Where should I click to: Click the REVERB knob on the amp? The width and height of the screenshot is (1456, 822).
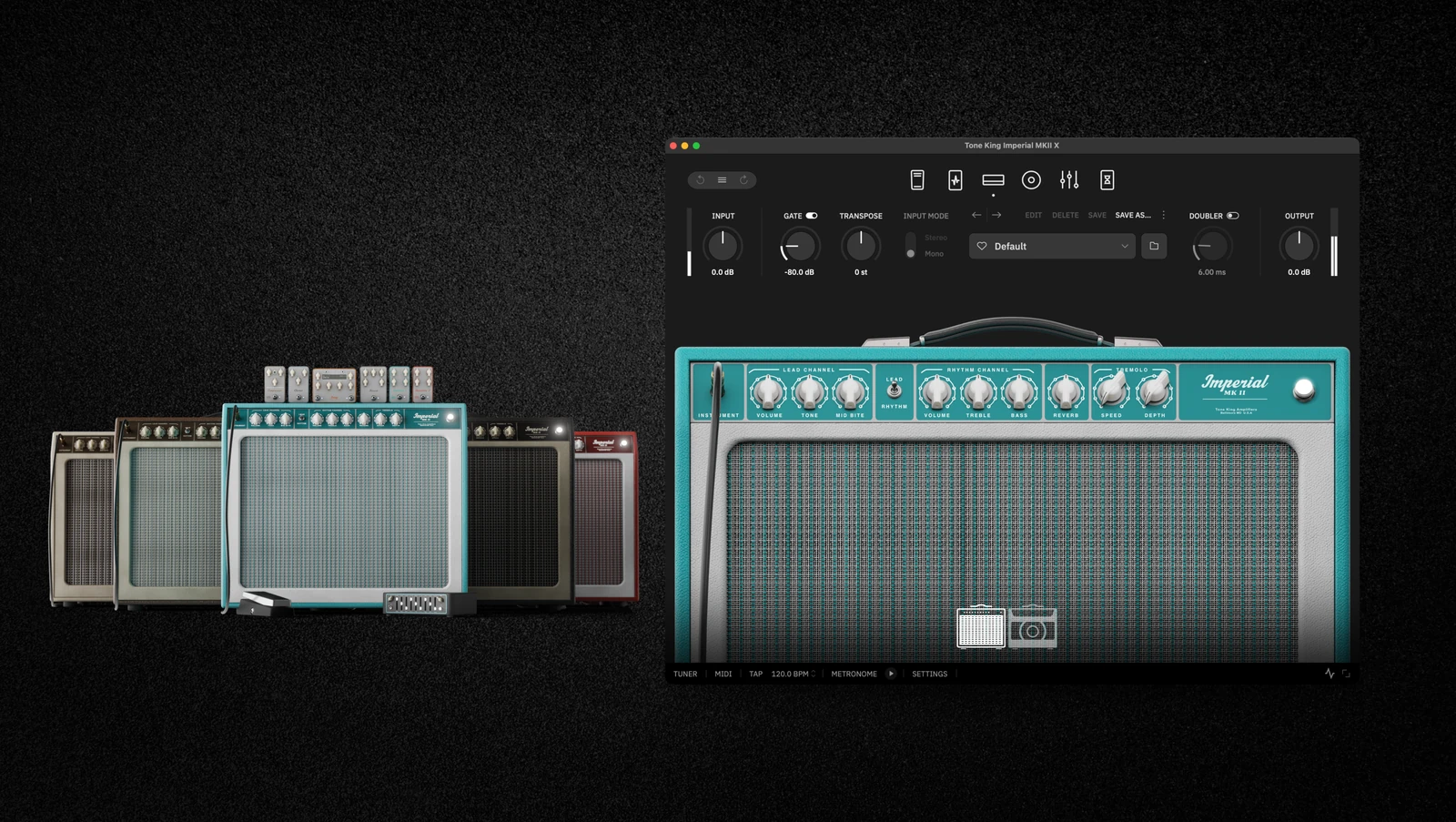1066,392
